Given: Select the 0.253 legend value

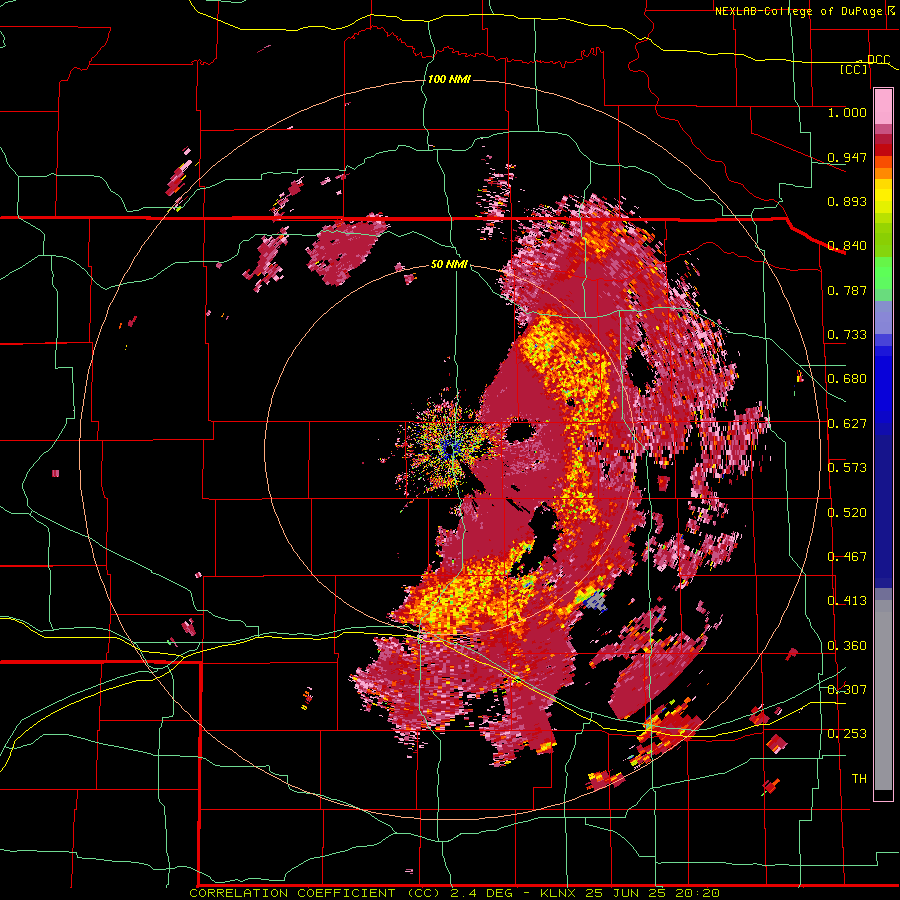Looking at the screenshot, I should click(x=847, y=734).
